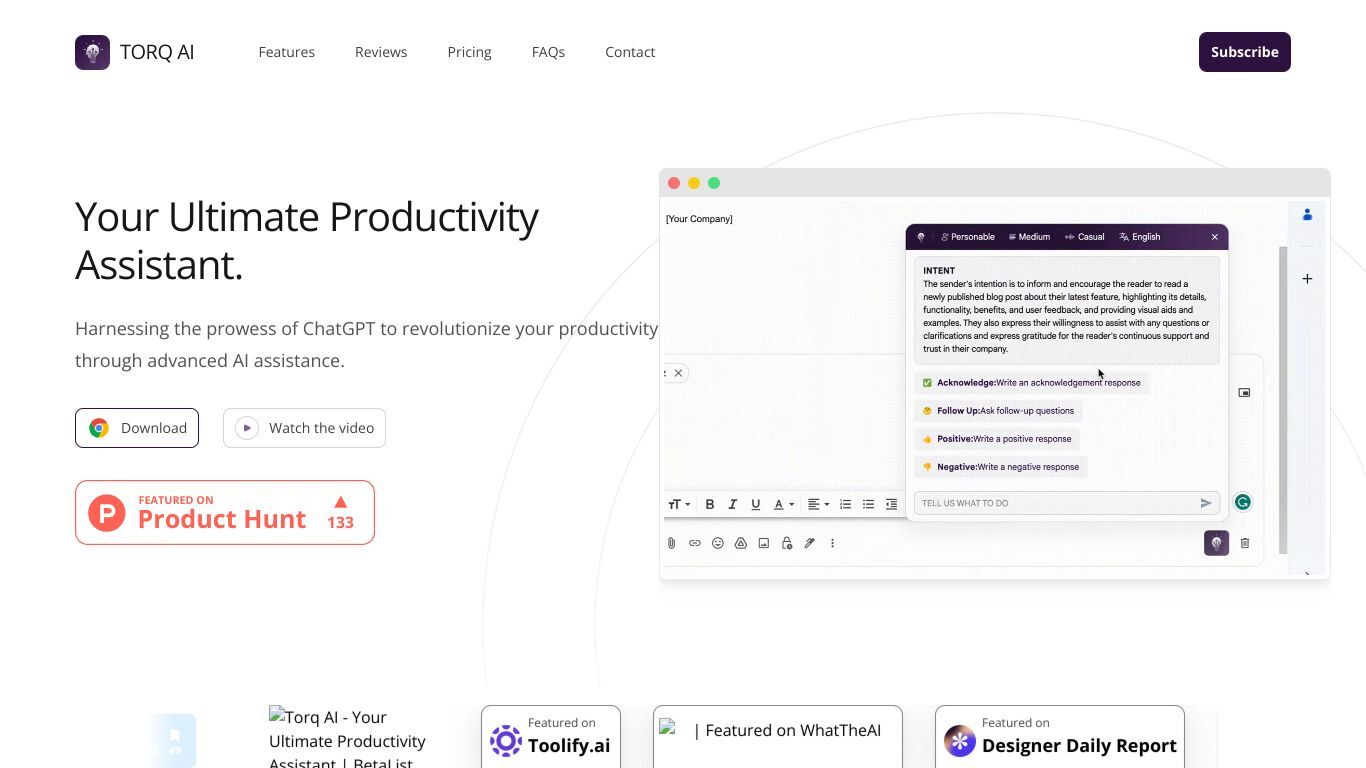Open the Features nav link
The image size is (1366, 768).
coord(287,52)
